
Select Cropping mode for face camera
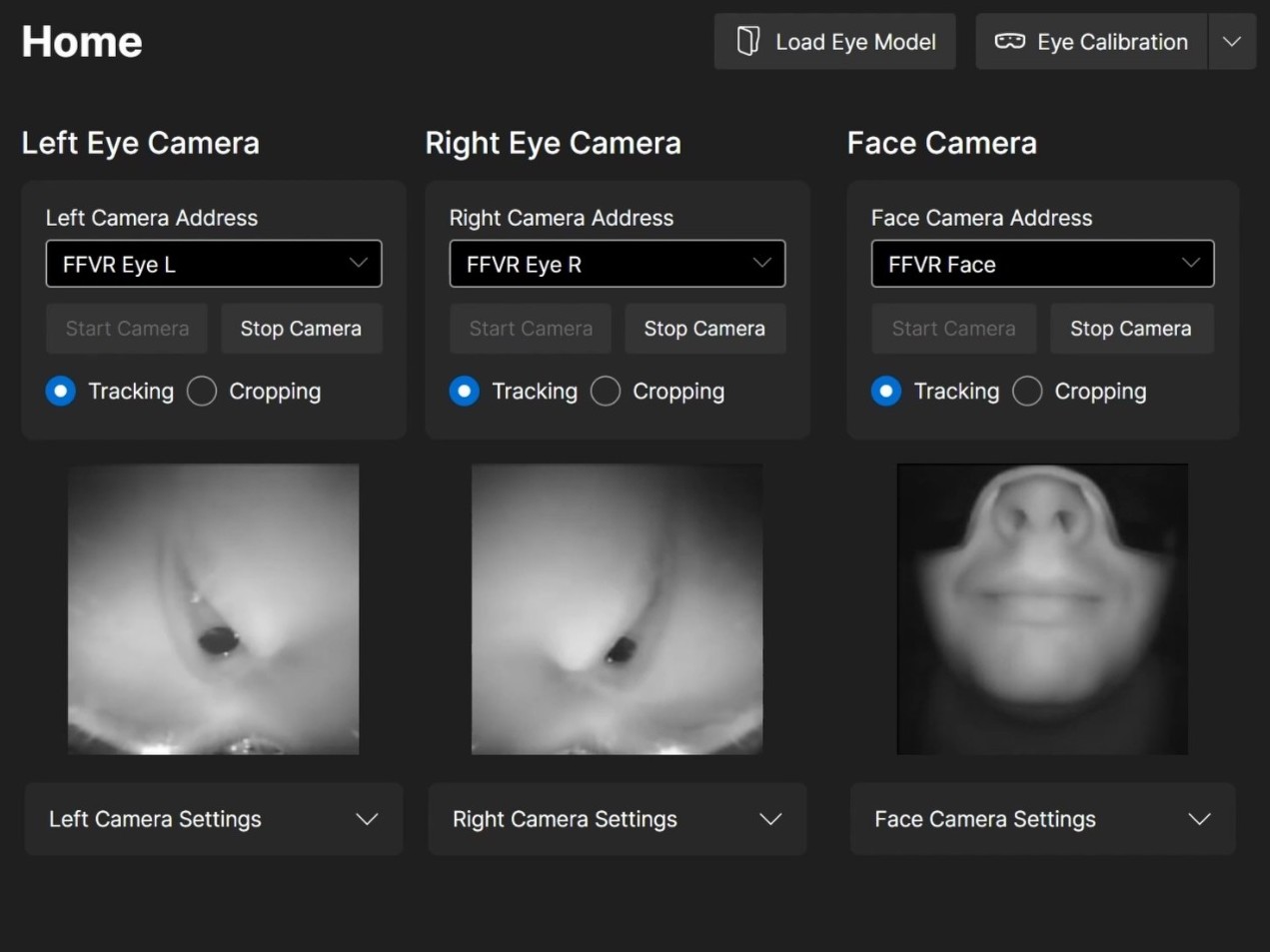[1028, 392]
